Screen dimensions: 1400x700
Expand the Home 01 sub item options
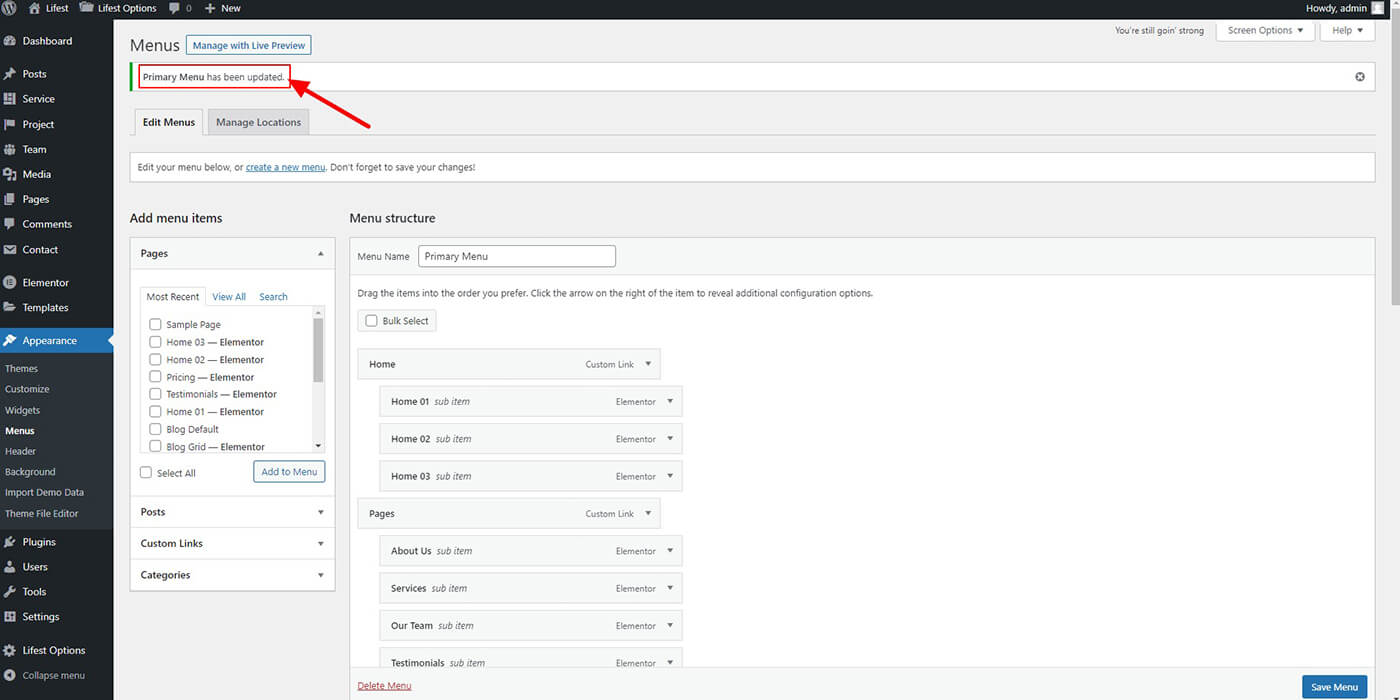point(670,402)
